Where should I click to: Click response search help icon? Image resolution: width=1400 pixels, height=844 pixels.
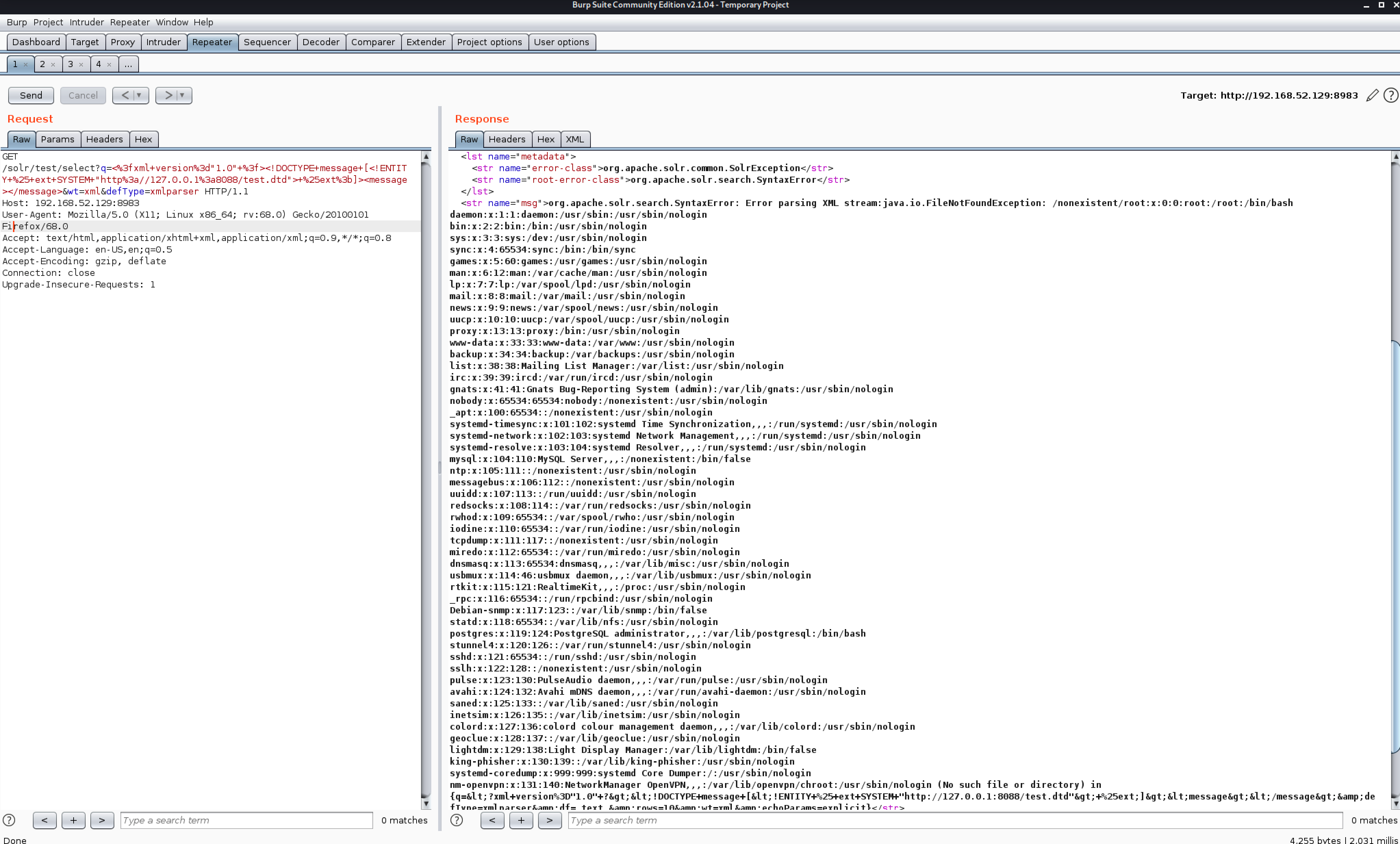click(457, 820)
